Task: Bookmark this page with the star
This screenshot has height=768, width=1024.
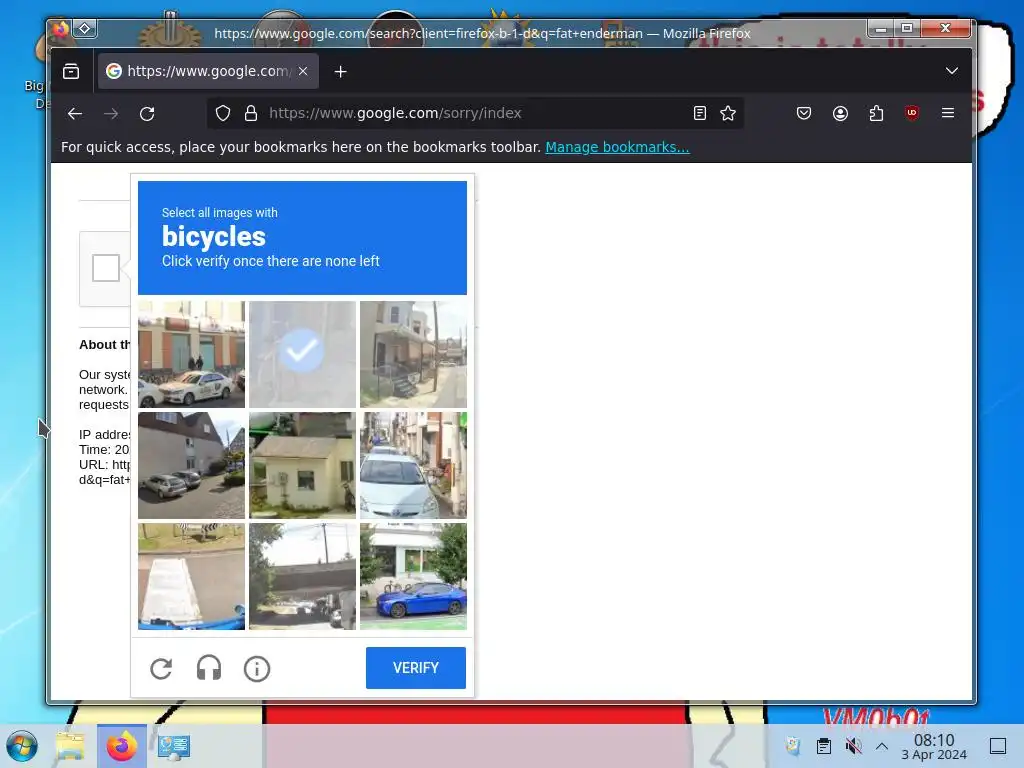Action: tap(728, 113)
